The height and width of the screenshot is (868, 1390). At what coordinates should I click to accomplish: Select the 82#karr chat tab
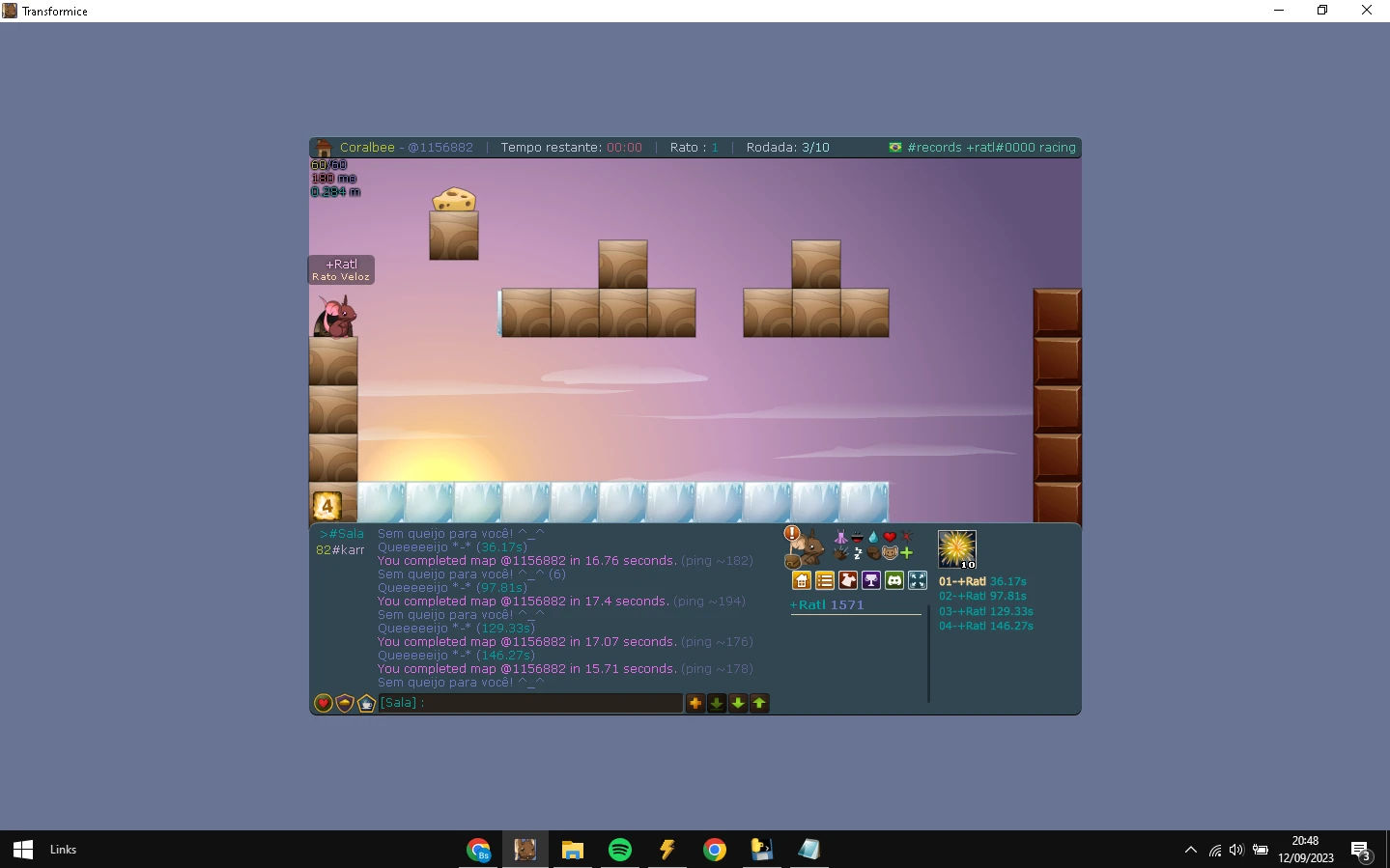pyautogui.click(x=340, y=550)
